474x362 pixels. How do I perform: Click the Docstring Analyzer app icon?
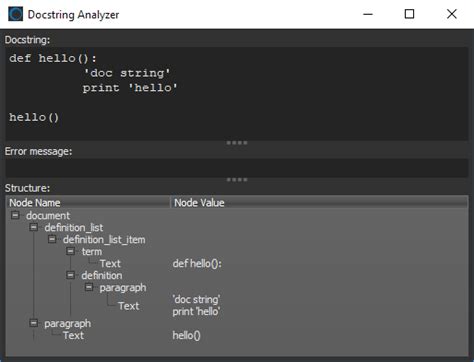tap(15, 14)
